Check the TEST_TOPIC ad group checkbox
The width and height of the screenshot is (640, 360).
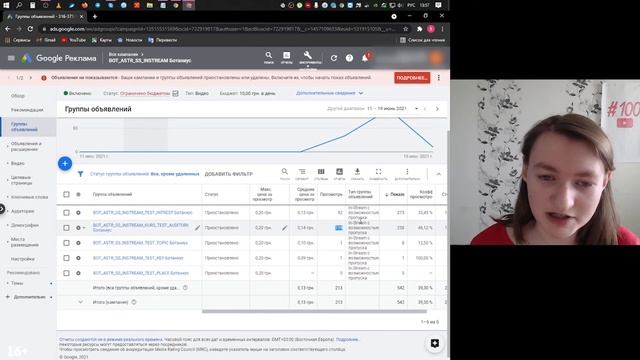click(x=66, y=243)
